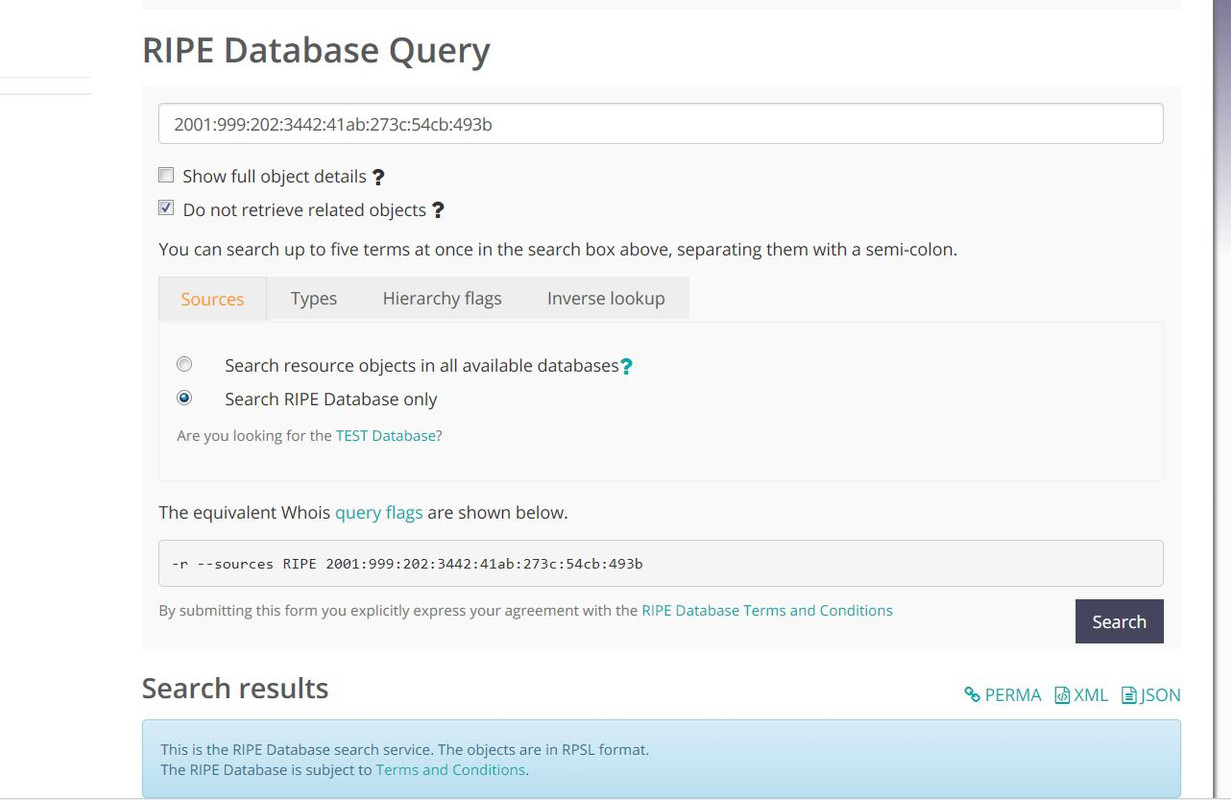
Task: Open the JSON format link text
Action: click(x=1160, y=695)
